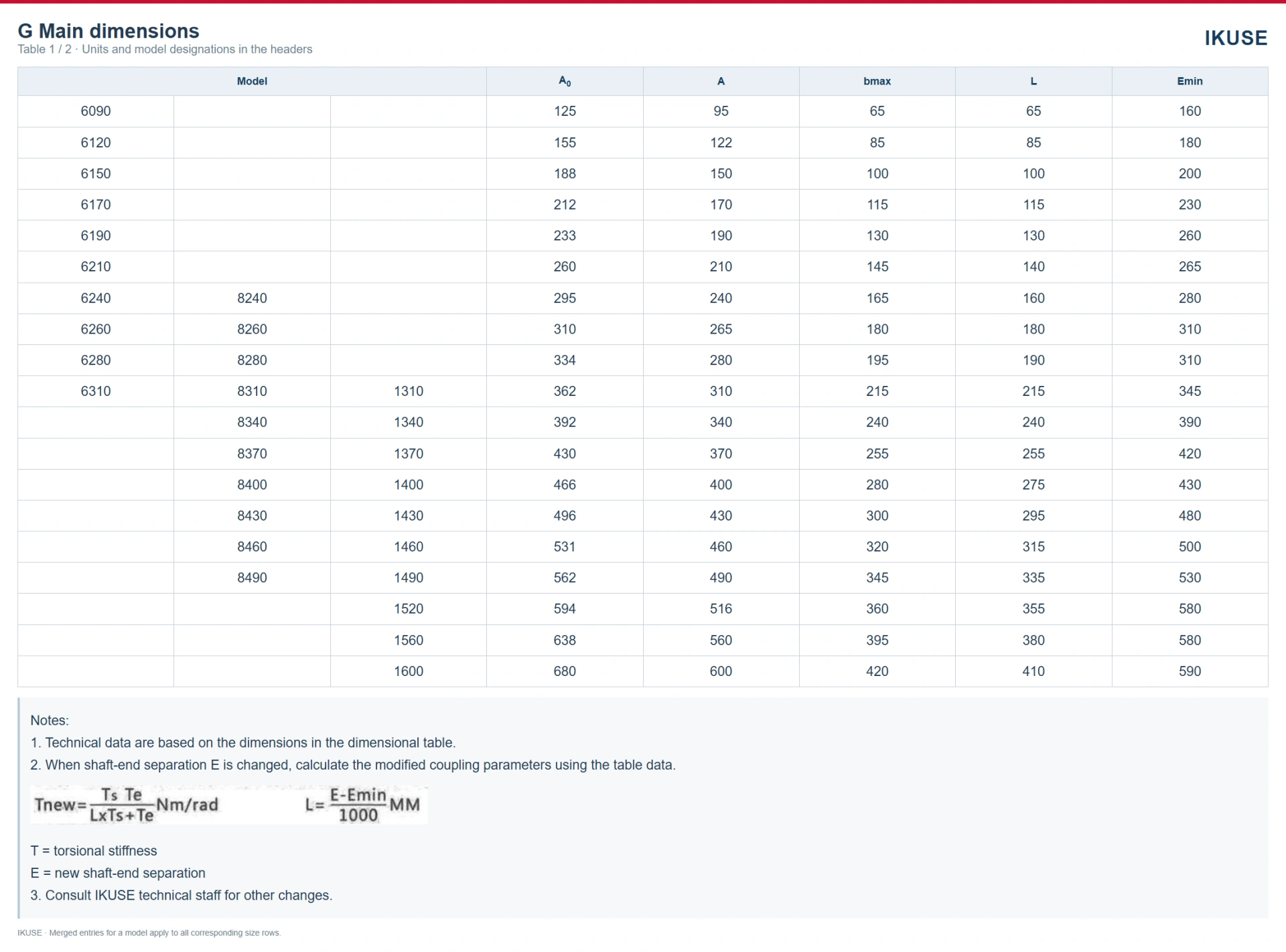Viewport: 1286px width, 952px height.
Task: Select model cell 6150
Action: coord(96,174)
